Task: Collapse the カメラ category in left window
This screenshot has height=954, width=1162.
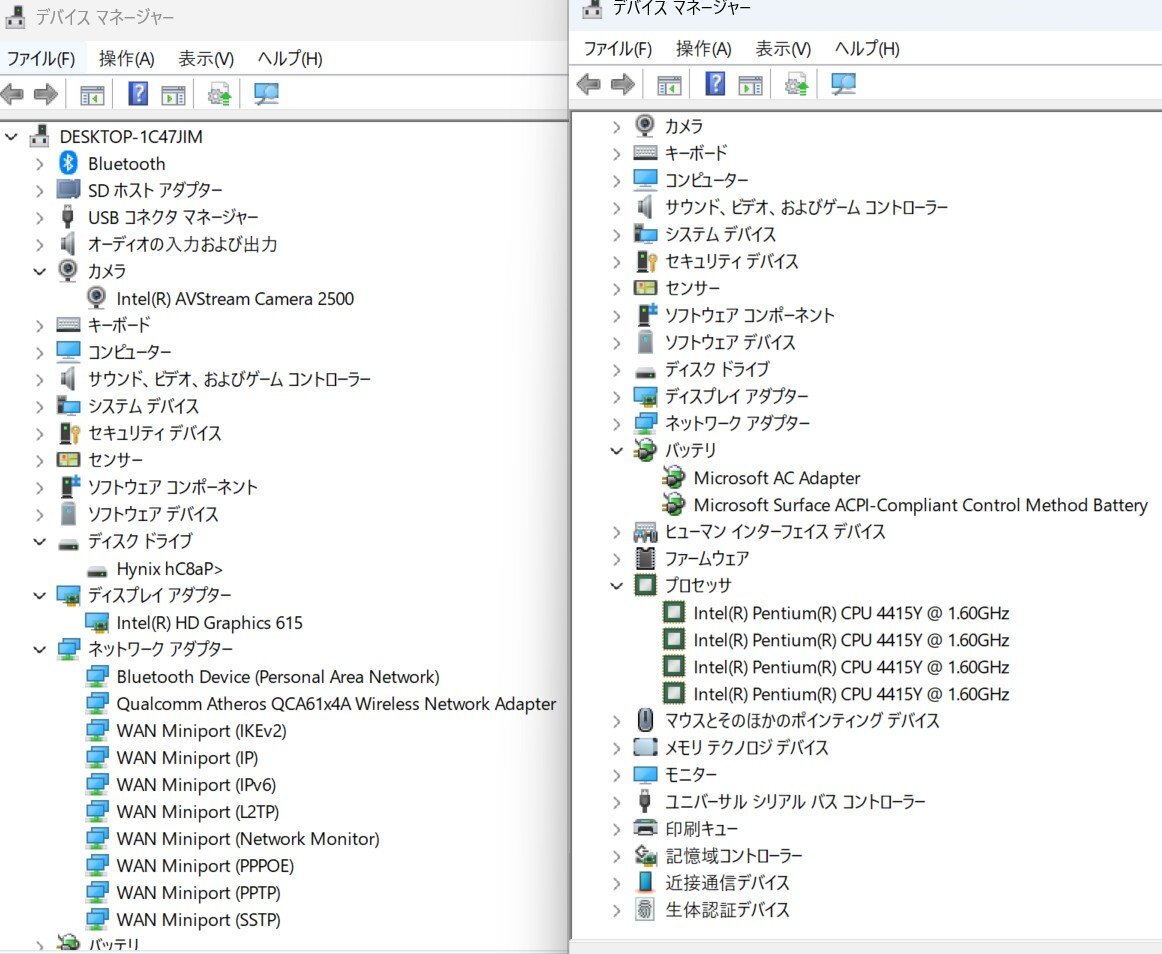Action: (x=39, y=271)
